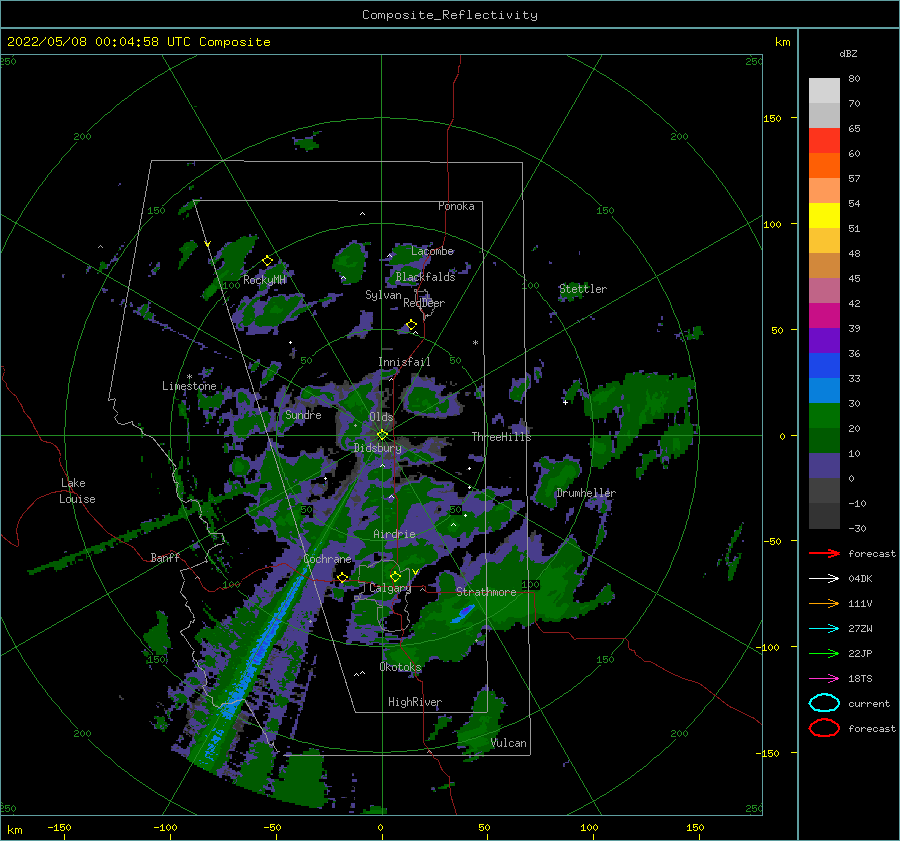Click the HighRiver label
900x841 pixels.
pos(415,702)
